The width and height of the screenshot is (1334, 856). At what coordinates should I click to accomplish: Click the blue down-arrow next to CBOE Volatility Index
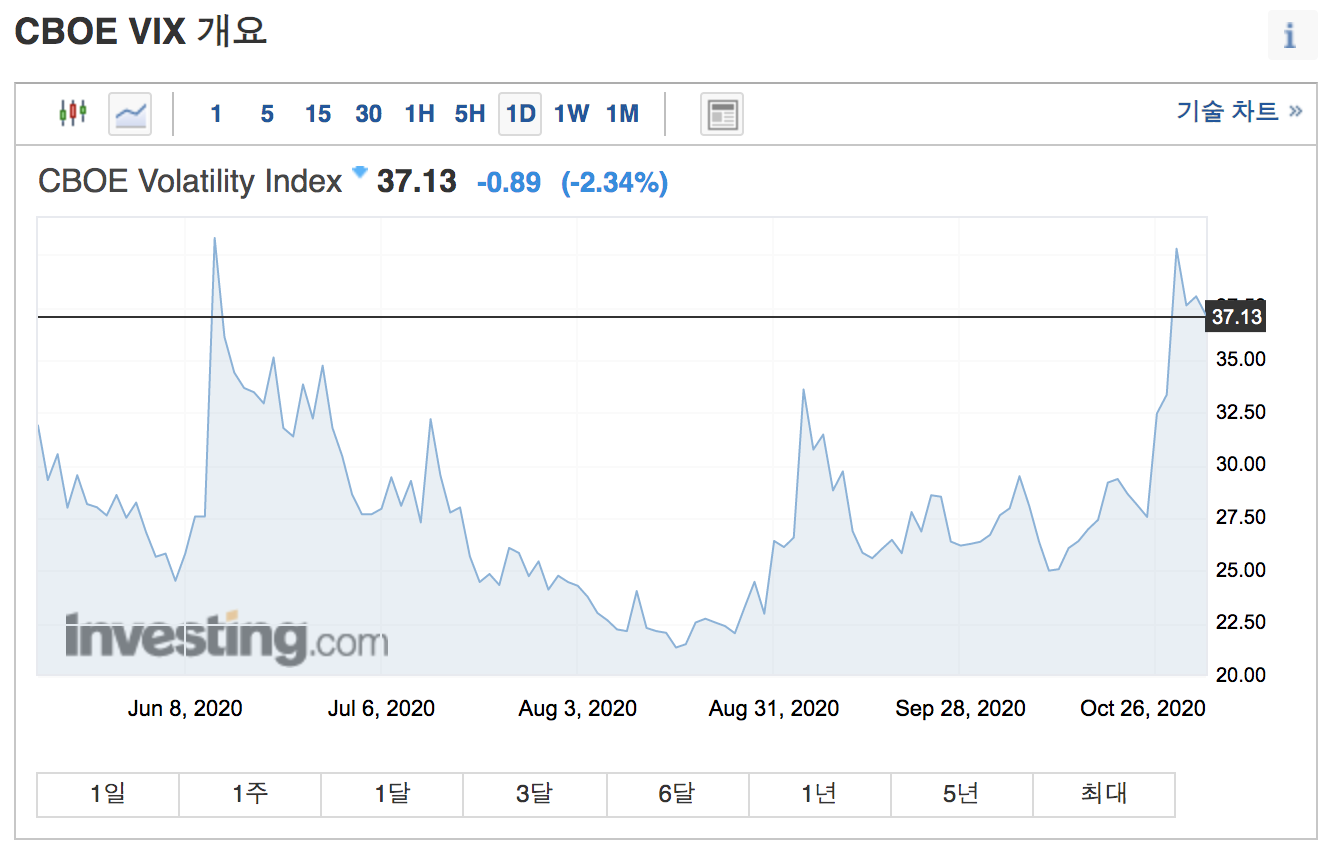pyautogui.click(x=360, y=172)
